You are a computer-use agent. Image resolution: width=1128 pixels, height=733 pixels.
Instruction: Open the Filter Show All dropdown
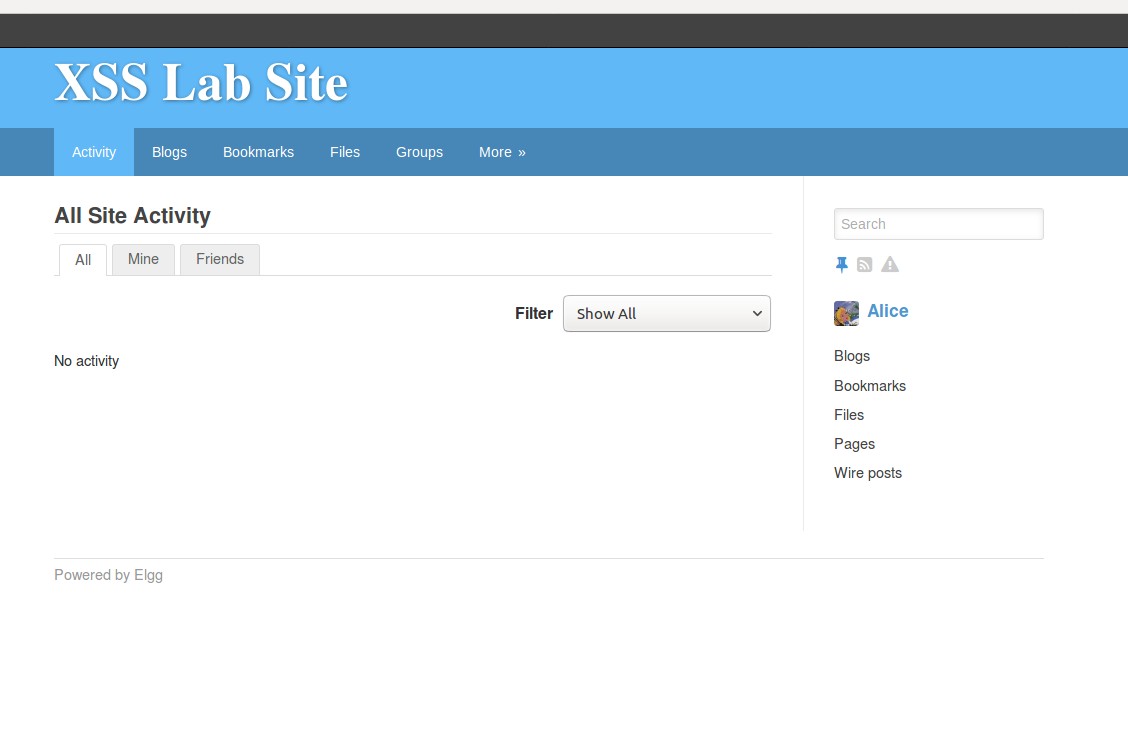pyautogui.click(x=666, y=314)
